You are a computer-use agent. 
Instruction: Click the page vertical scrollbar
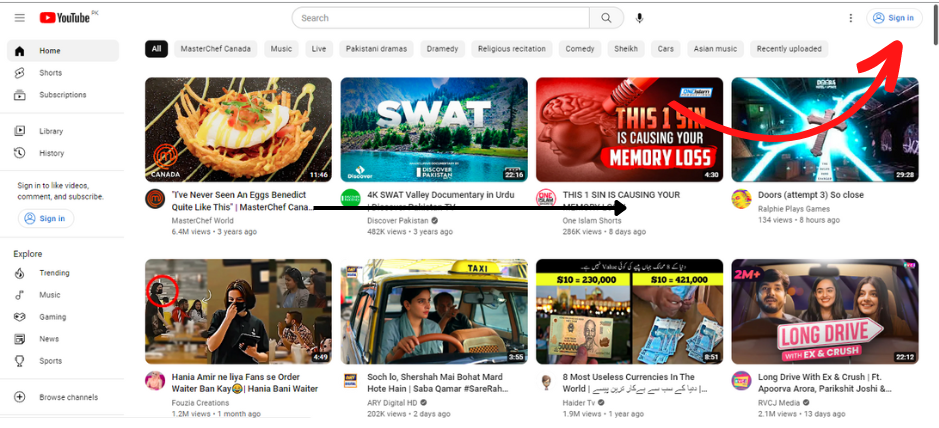pos(935,24)
